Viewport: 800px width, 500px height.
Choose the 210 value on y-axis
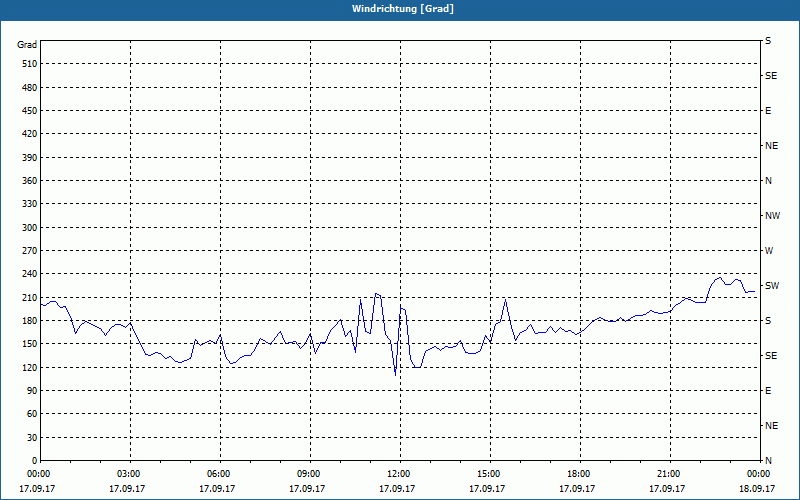click(30, 297)
